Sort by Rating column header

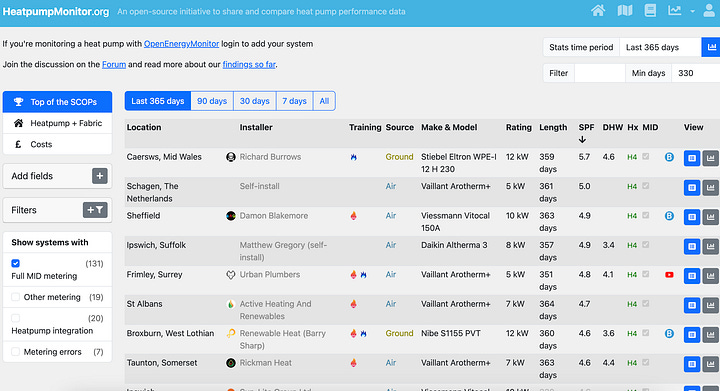coord(518,128)
